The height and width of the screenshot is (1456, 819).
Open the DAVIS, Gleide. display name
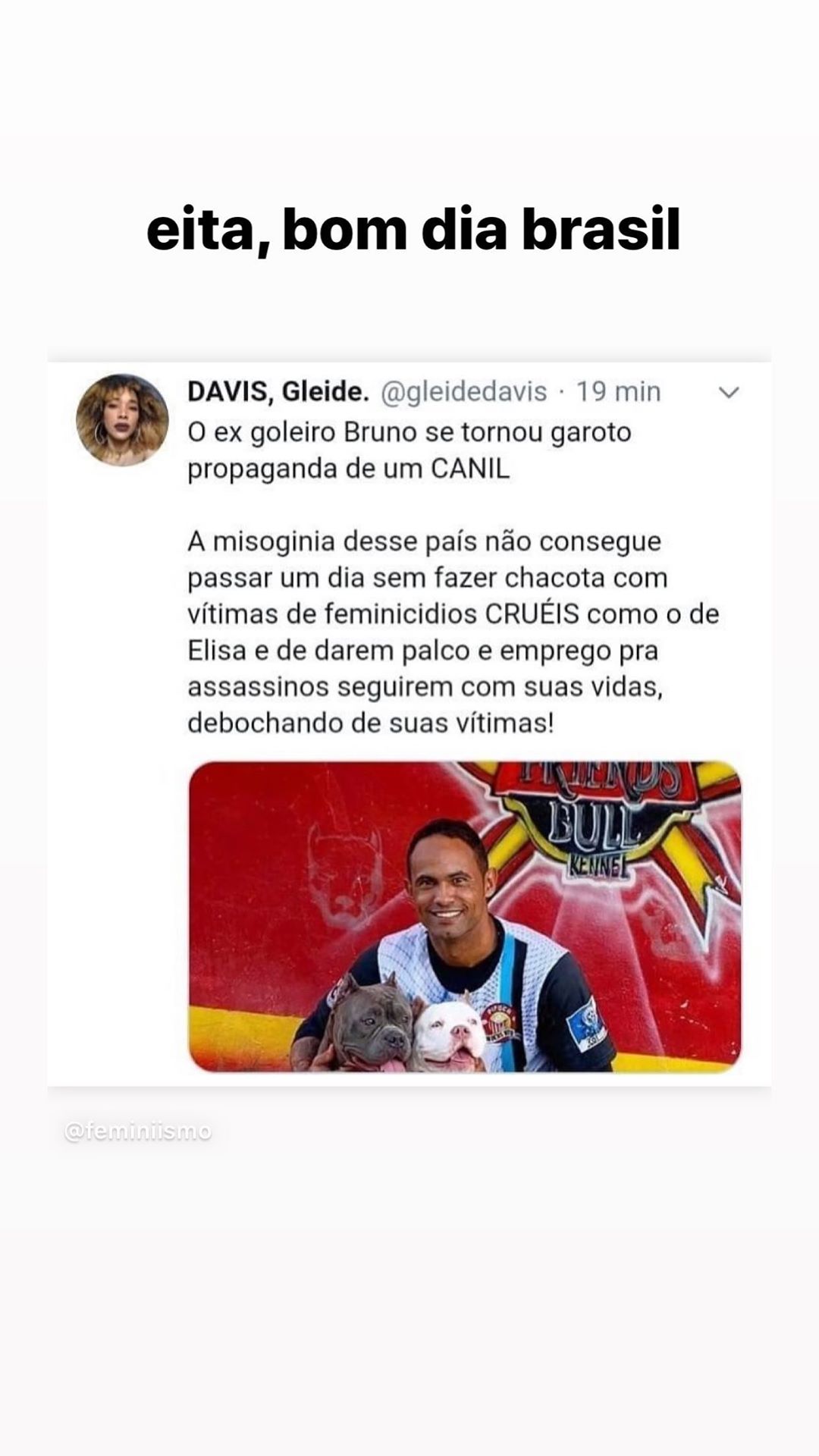pos(278,391)
